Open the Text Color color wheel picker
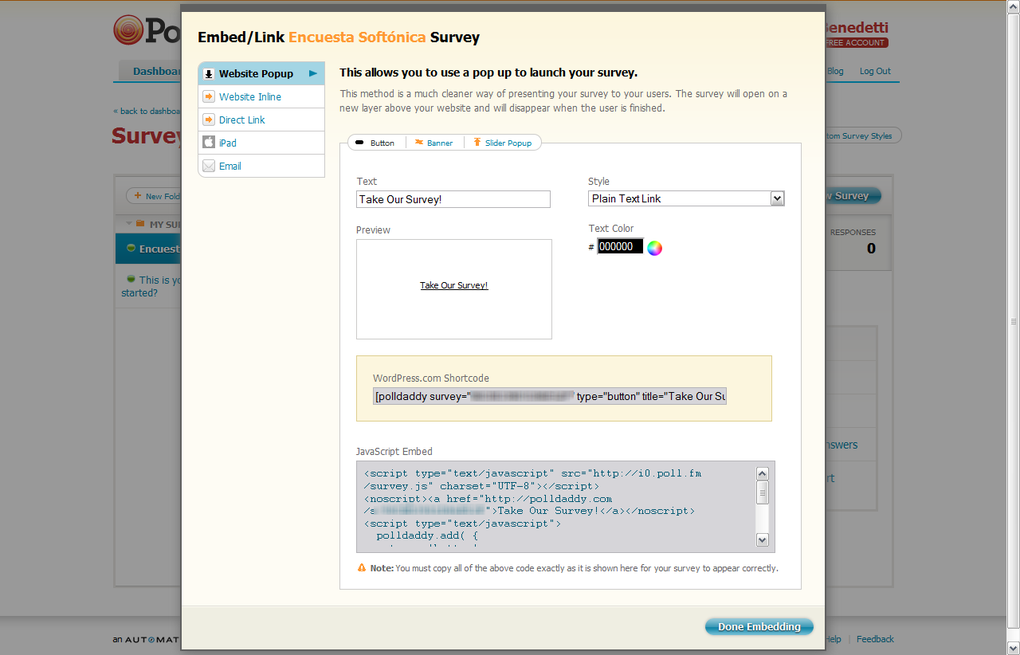This screenshot has width=1020, height=655. click(655, 247)
